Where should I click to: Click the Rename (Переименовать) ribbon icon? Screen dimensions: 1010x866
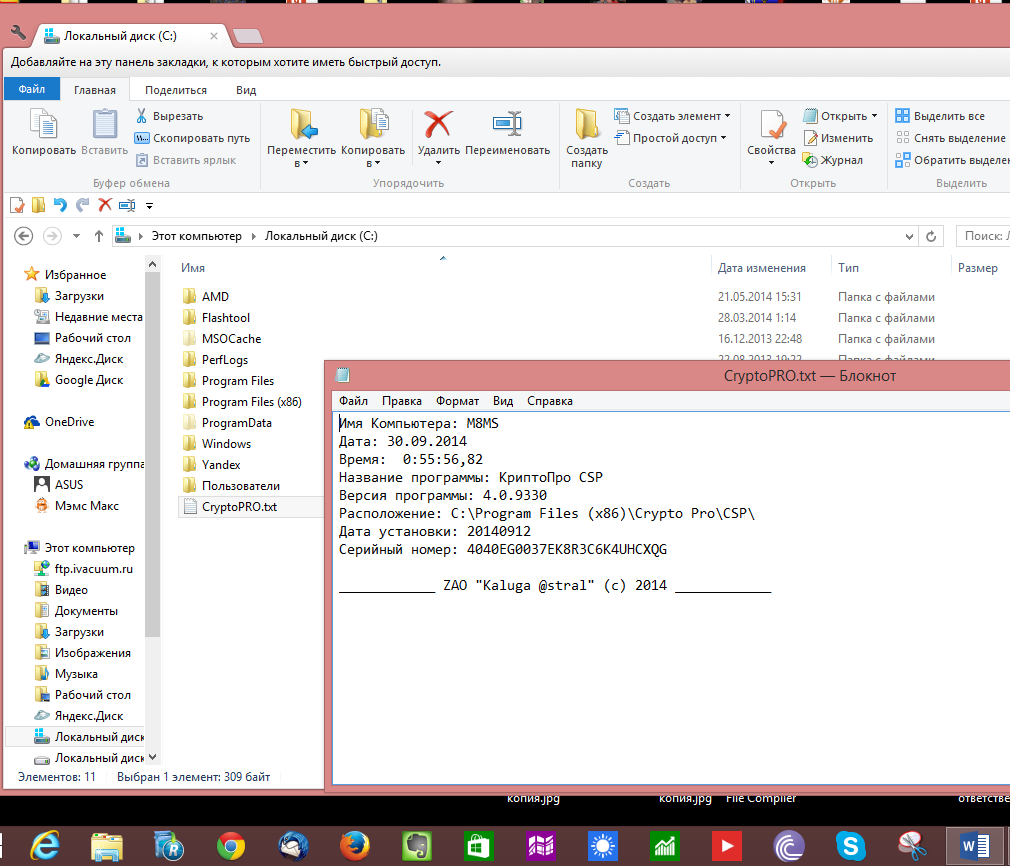(507, 125)
